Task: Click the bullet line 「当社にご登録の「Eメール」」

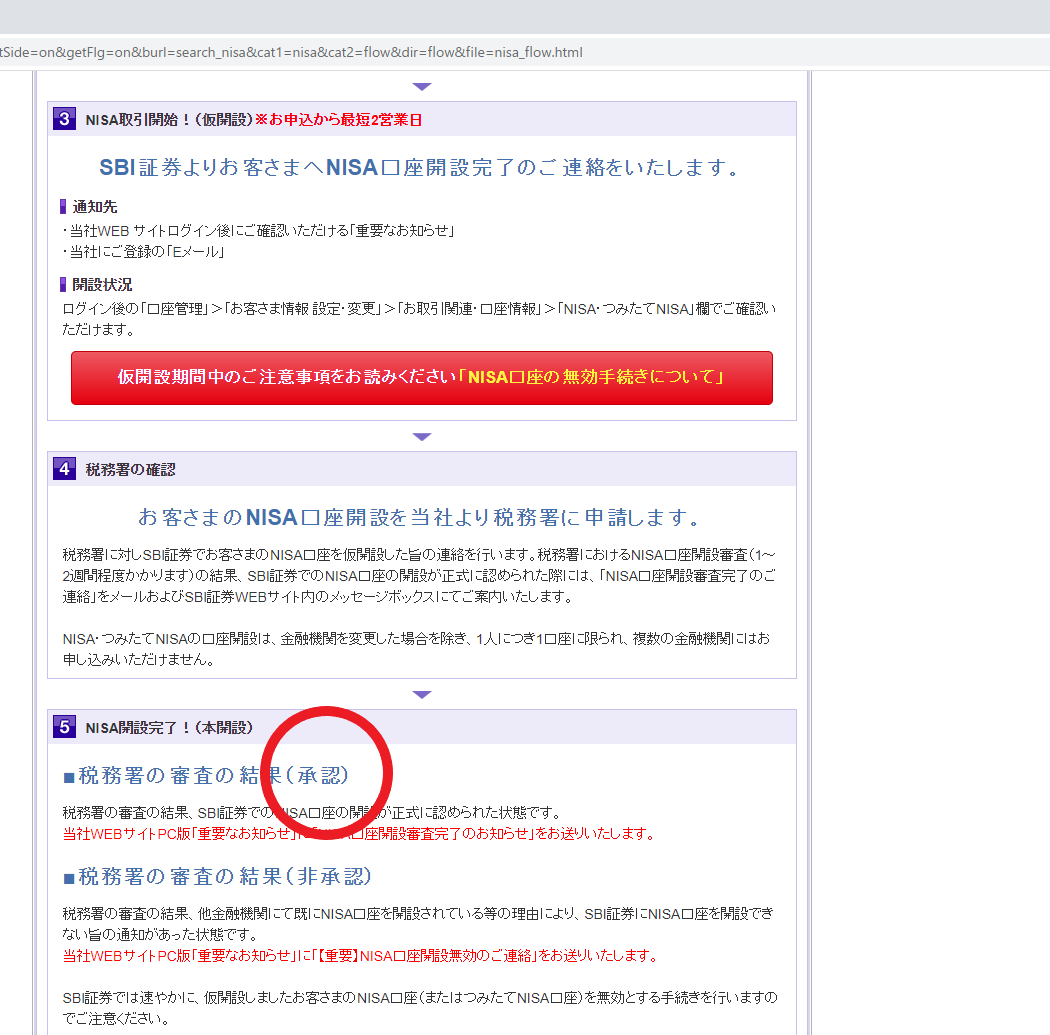Action: pos(143,252)
